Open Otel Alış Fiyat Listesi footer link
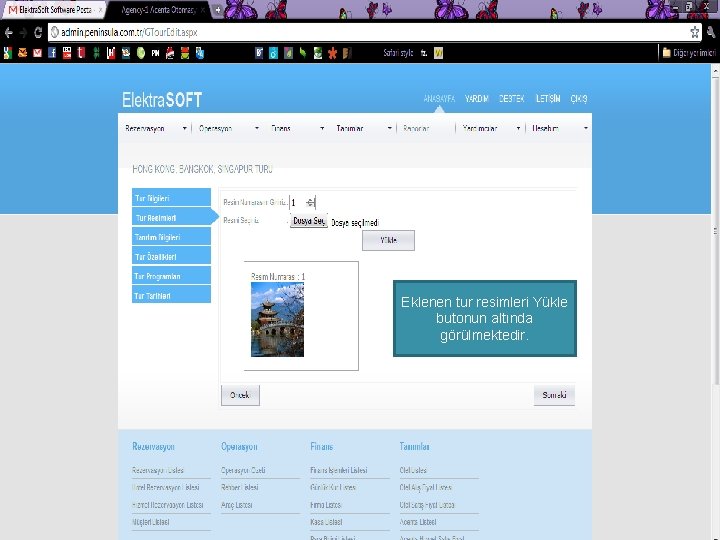The image size is (720, 540). [426, 488]
